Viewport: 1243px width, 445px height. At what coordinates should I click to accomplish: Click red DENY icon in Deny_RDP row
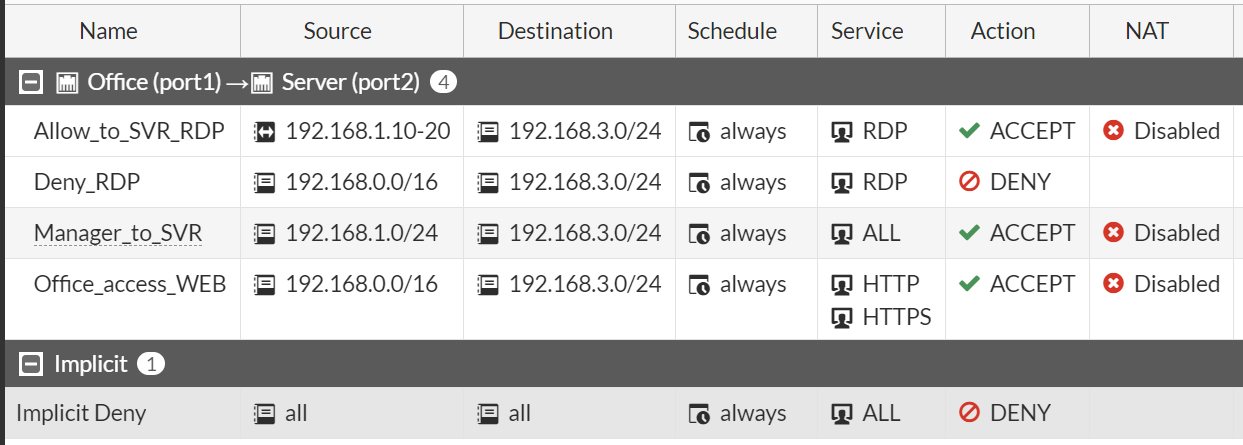tap(968, 182)
